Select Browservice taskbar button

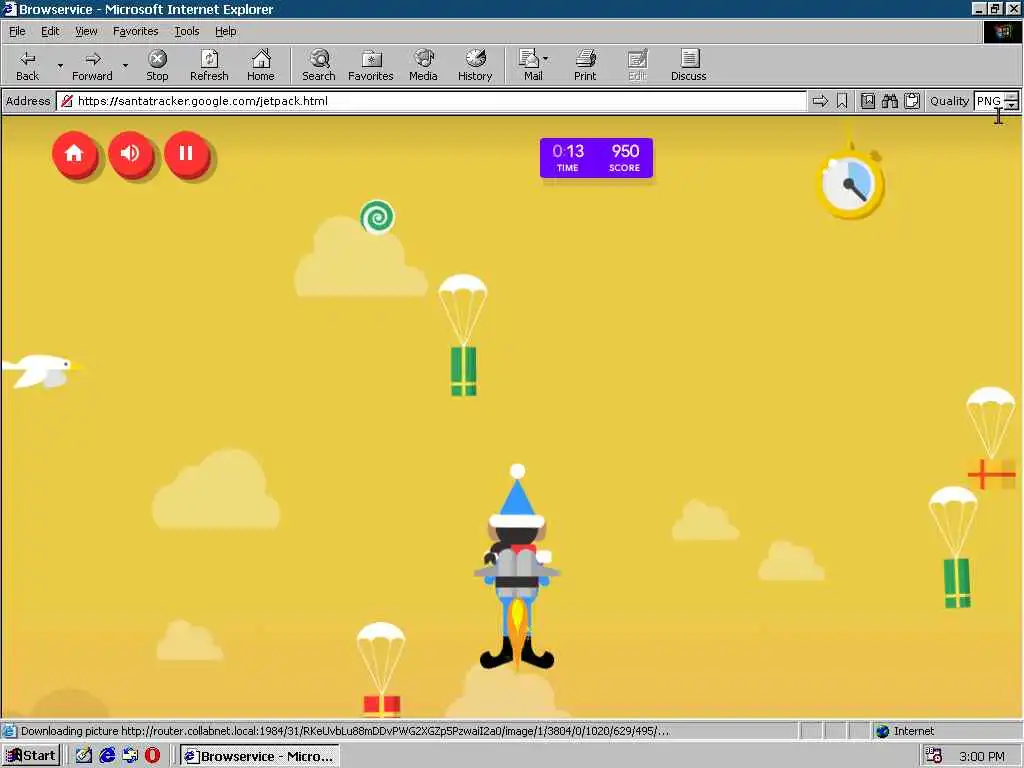259,756
